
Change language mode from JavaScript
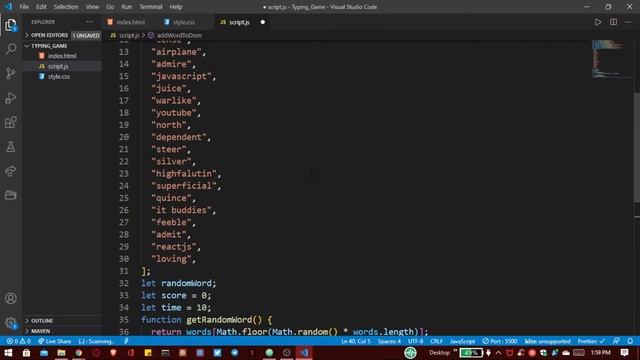tap(462, 341)
